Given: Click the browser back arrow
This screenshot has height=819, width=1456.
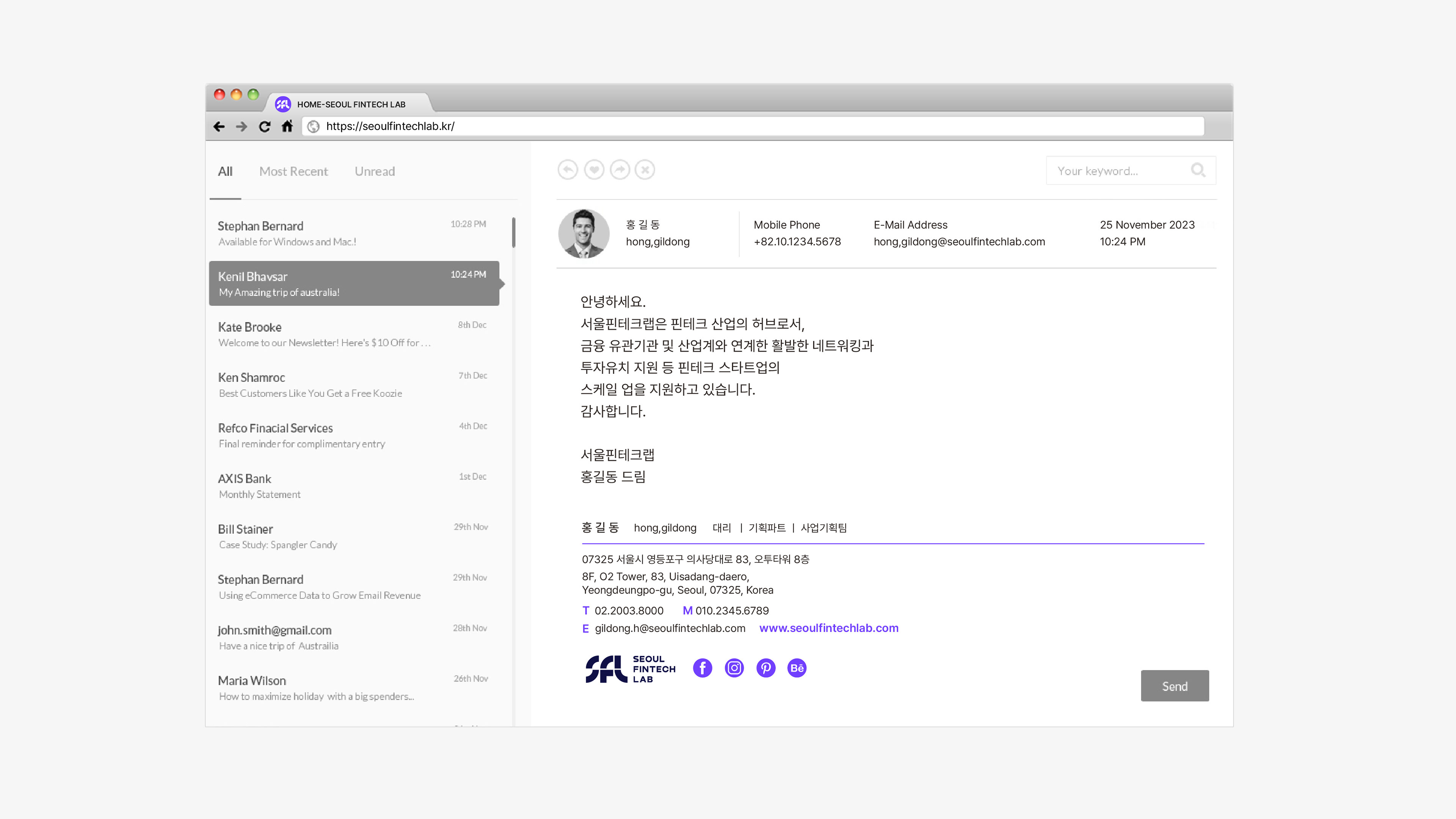Looking at the screenshot, I should pyautogui.click(x=219, y=127).
